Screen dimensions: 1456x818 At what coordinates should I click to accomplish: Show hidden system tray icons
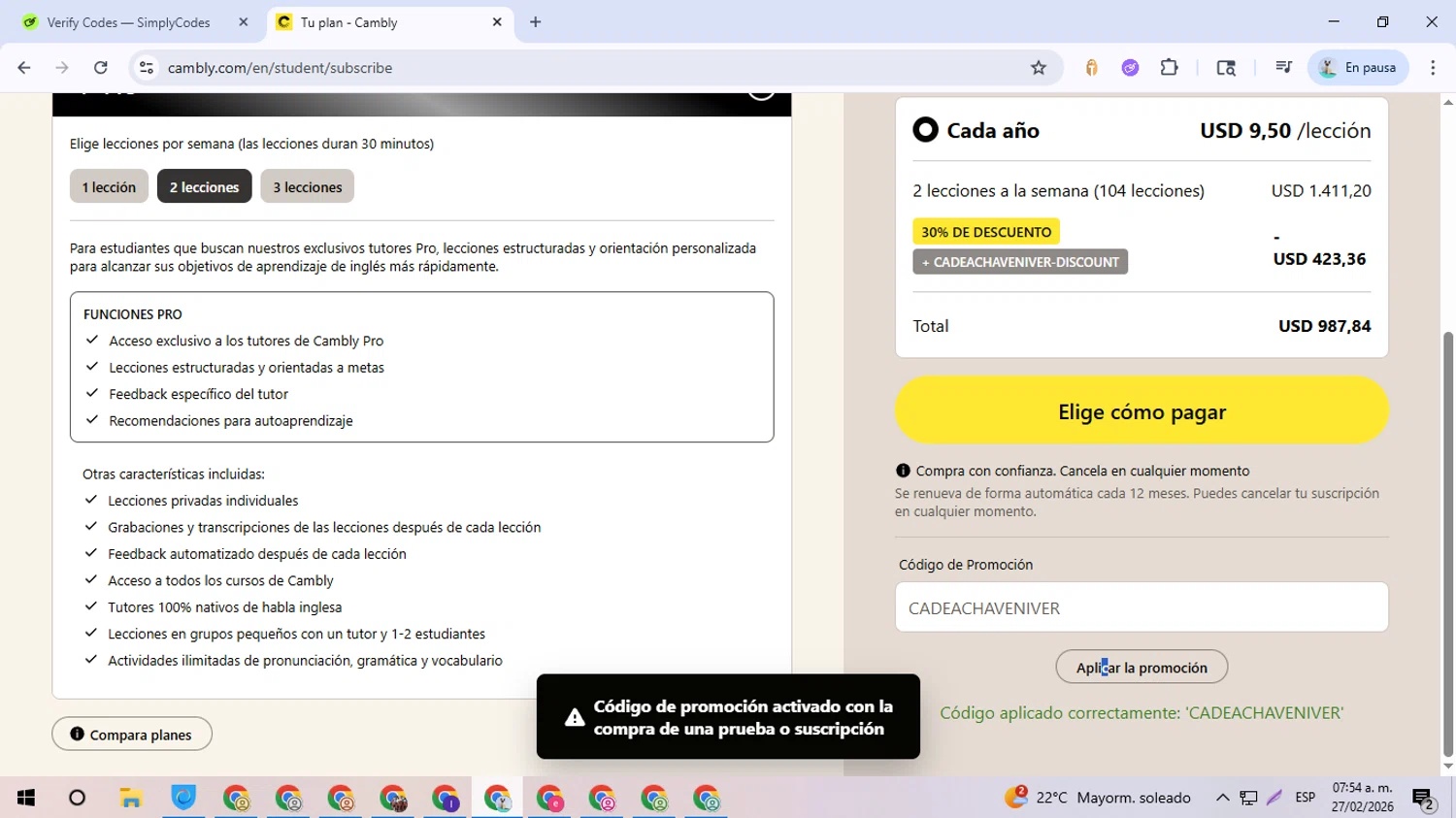tap(1222, 798)
